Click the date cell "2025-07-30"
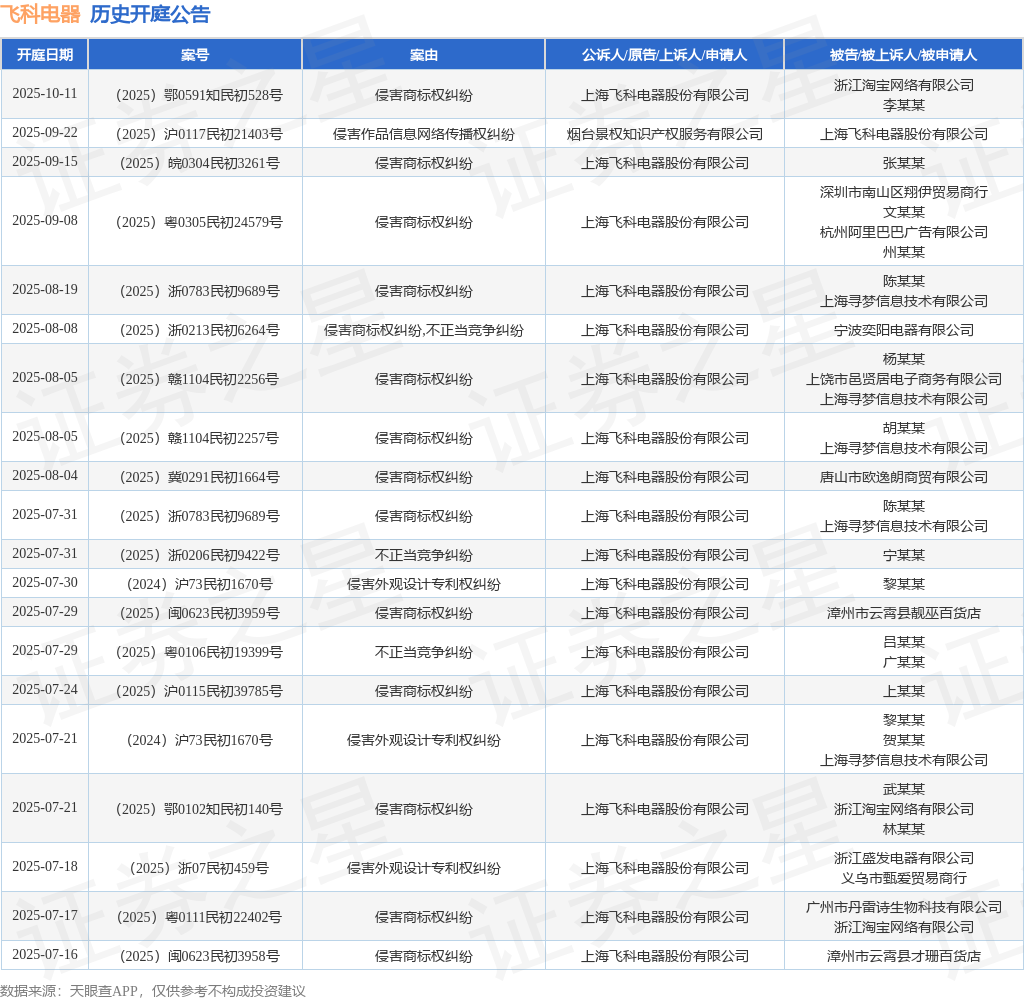 point(44,583)
